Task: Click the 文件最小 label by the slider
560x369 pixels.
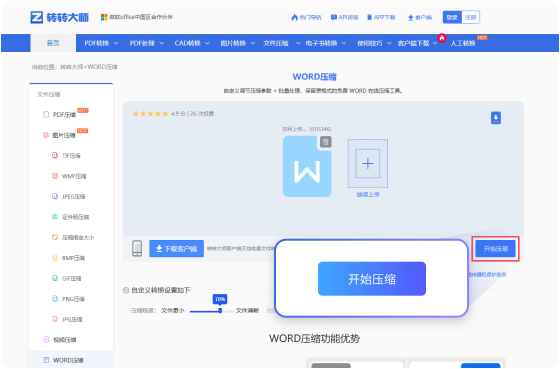Action: point(173,310)
